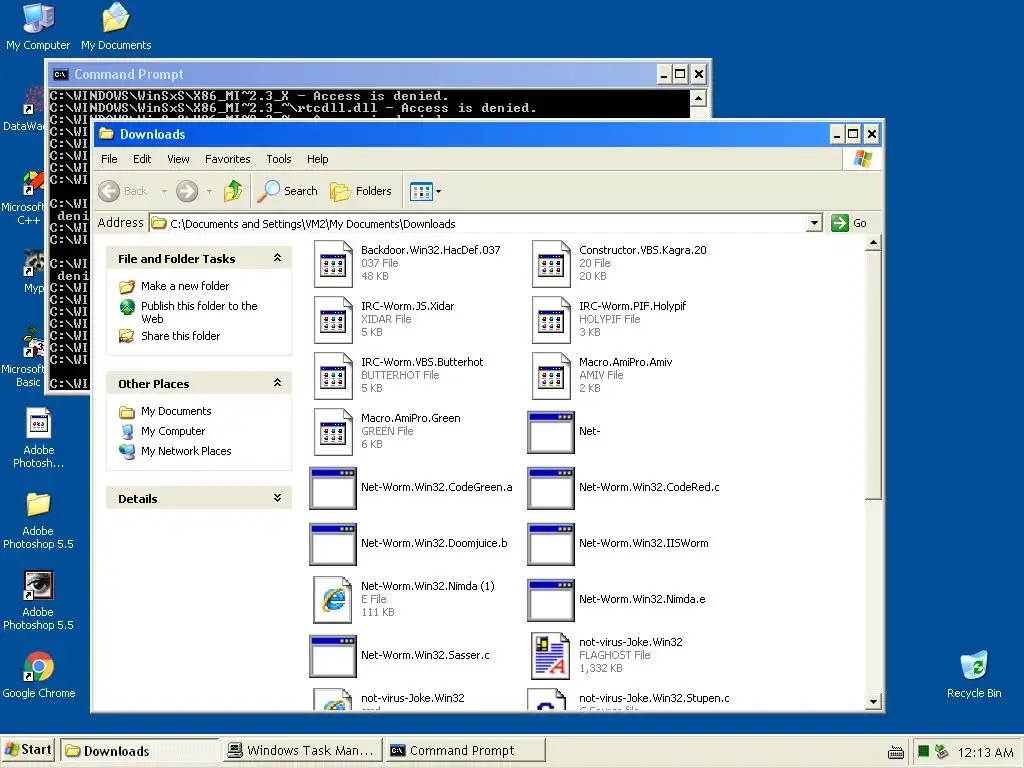Select the Net-Worm.Win32.Sasser.c executable icon

click(333, 657)
